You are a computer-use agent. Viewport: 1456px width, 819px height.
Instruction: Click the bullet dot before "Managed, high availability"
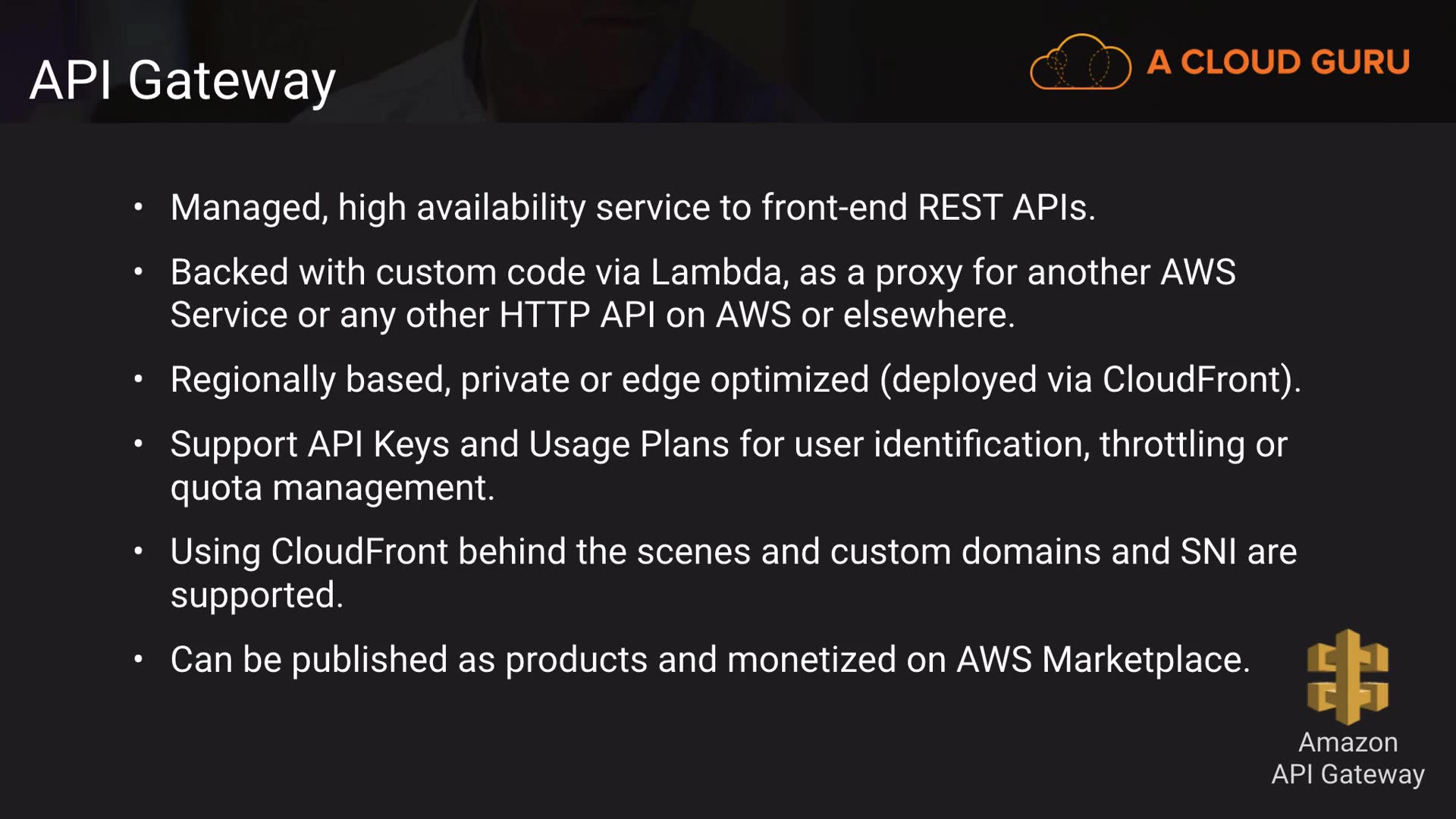point(138,207)
